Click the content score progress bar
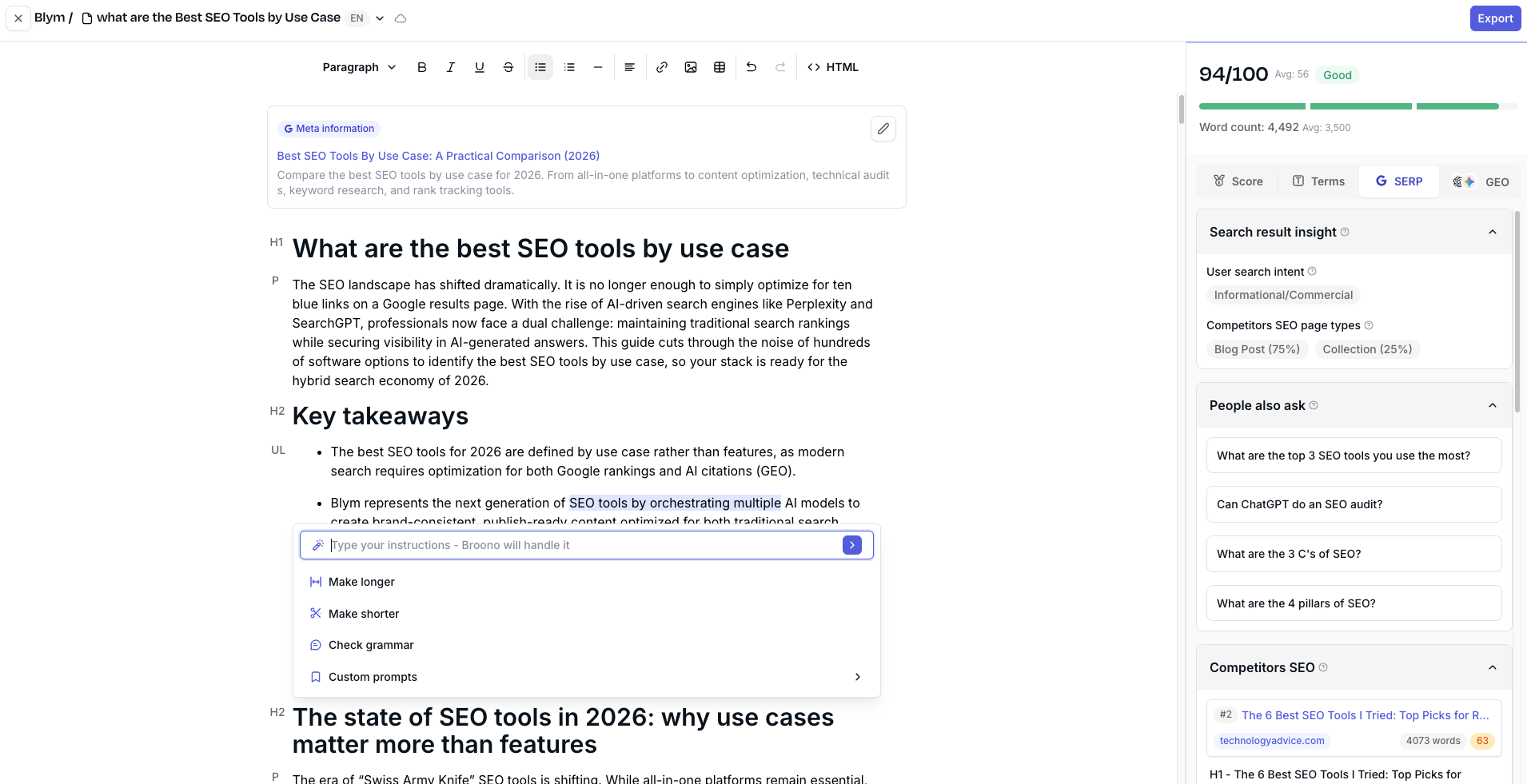Viewport: 1527px width, 784px height. [x=1358, y=106]
